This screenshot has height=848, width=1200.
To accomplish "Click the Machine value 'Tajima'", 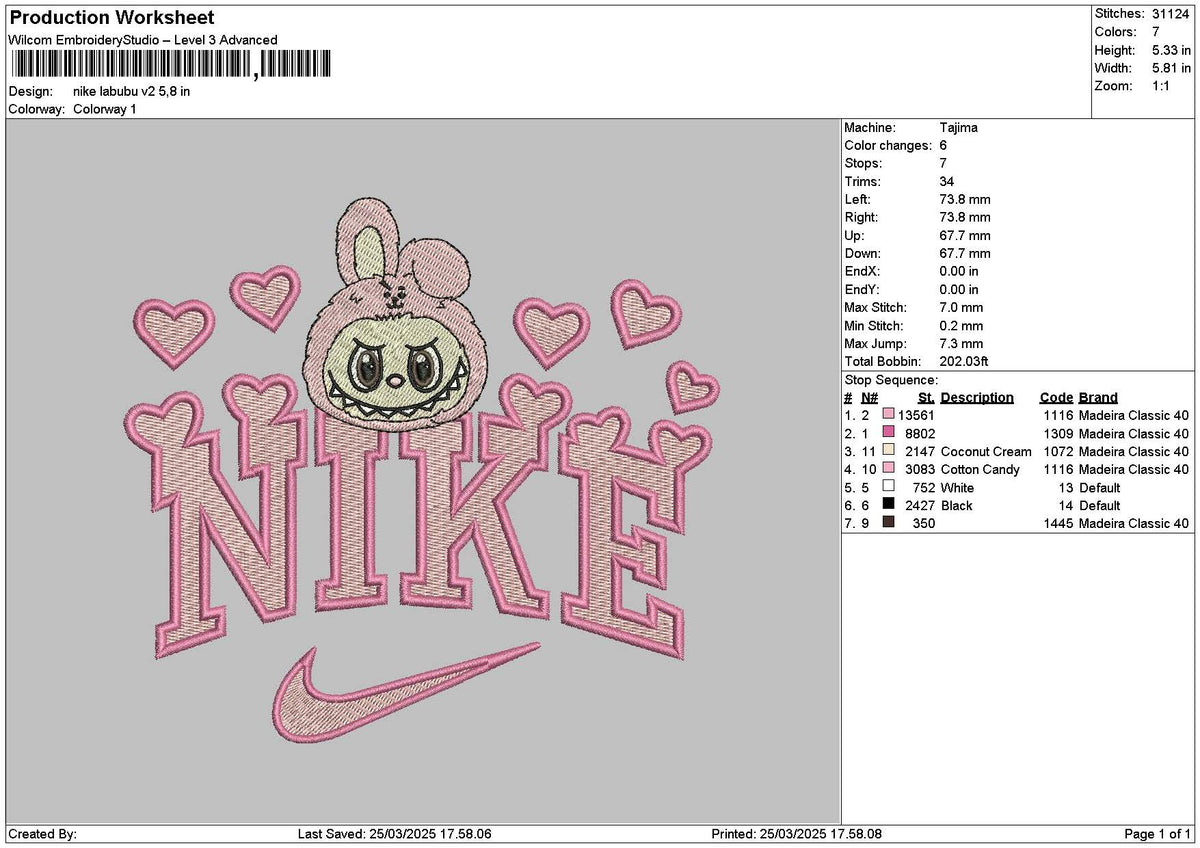I will tap(959, 128).
